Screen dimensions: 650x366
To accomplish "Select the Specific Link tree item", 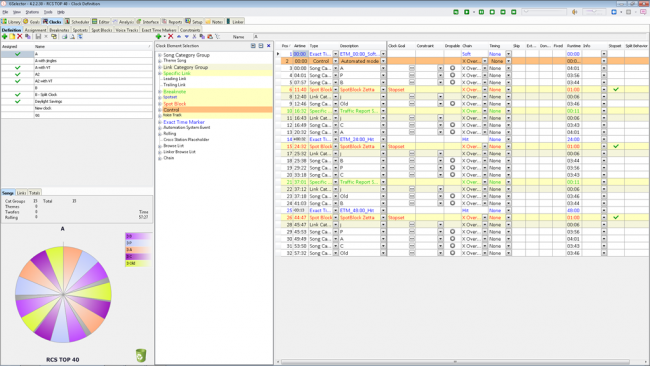I will [177, 73].
